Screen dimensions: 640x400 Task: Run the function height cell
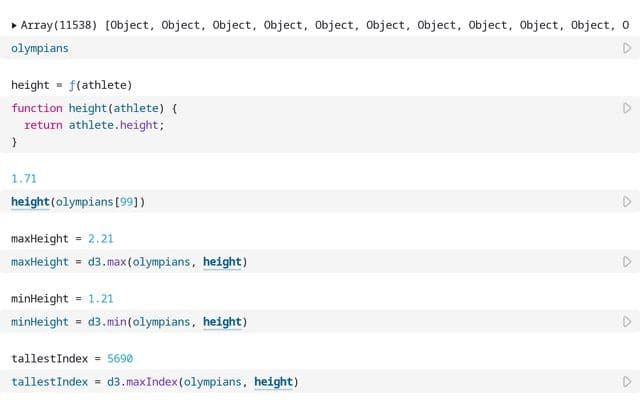(627, 108)
